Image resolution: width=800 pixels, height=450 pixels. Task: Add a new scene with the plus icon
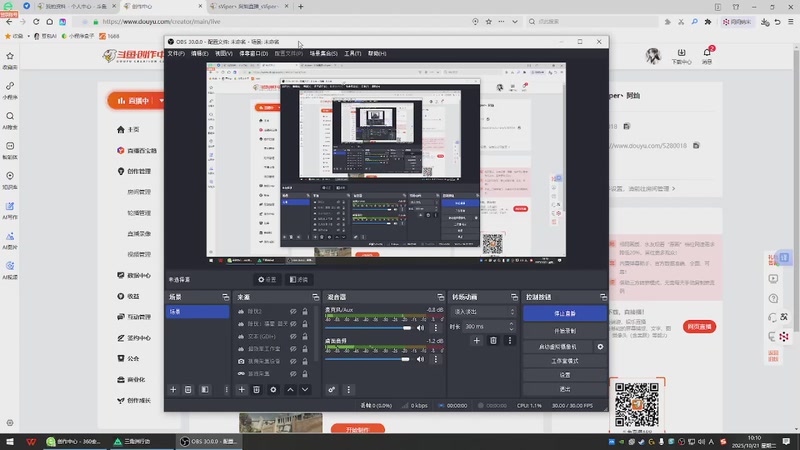(173, 390)
